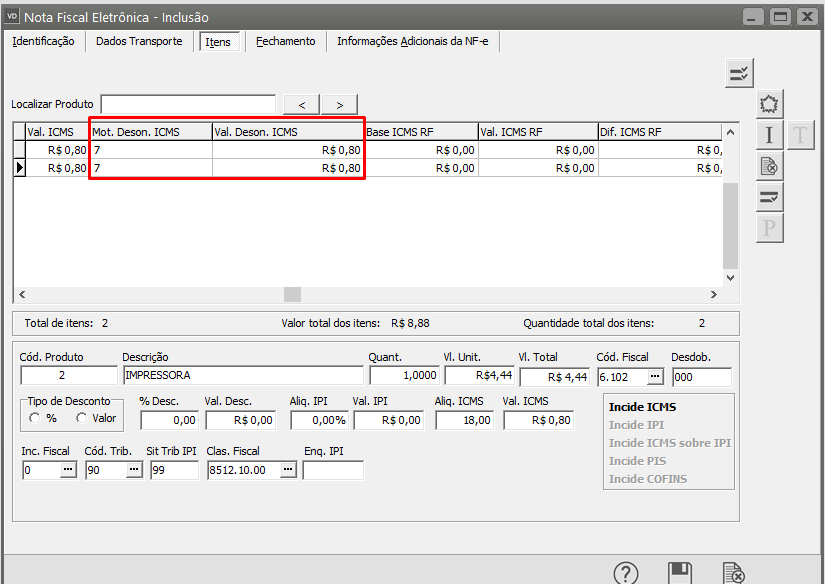This screenshot has height=584, width=825.
Task: Open help with the question mark icon
Action: 626,573
